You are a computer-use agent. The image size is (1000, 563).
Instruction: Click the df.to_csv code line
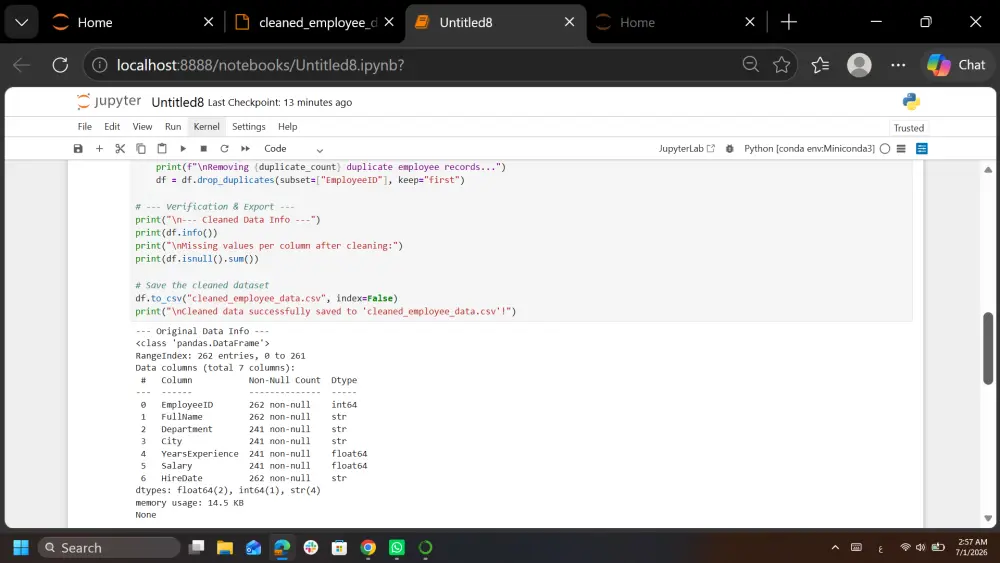click(266, 298)
